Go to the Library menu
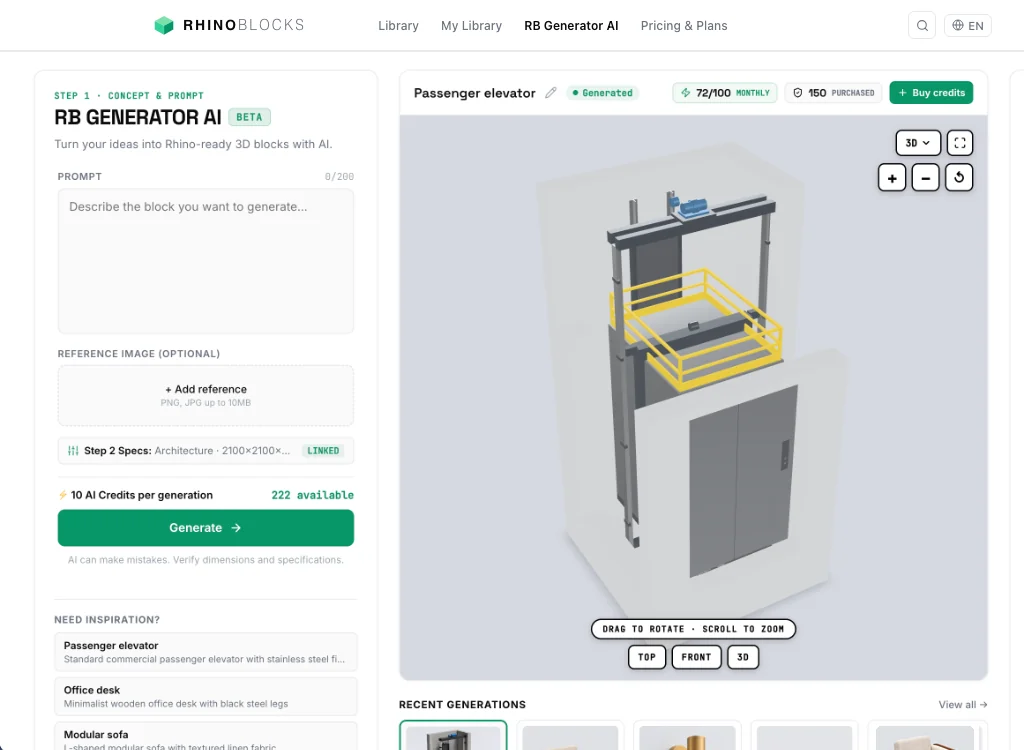The image size is (1024, 750). coord(398,25)
